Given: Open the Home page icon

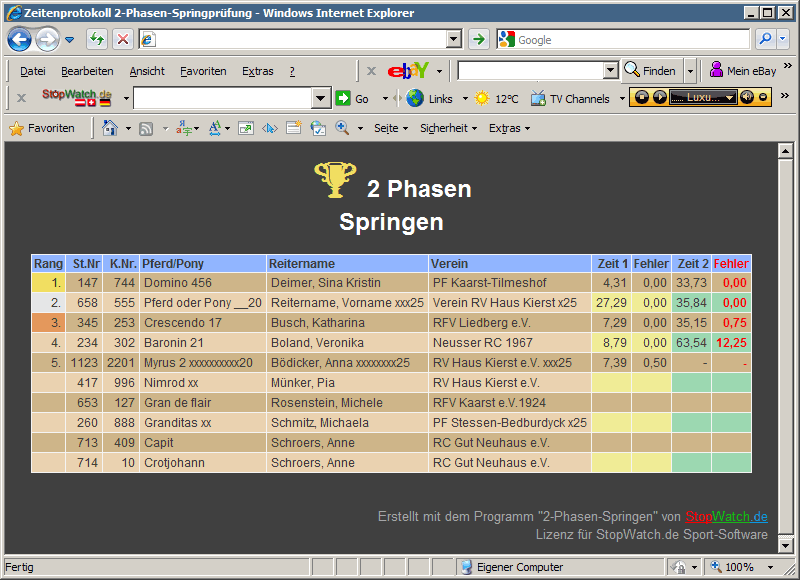Looking at the screenshot, I should pyautogui.click(x=110, y=128).
